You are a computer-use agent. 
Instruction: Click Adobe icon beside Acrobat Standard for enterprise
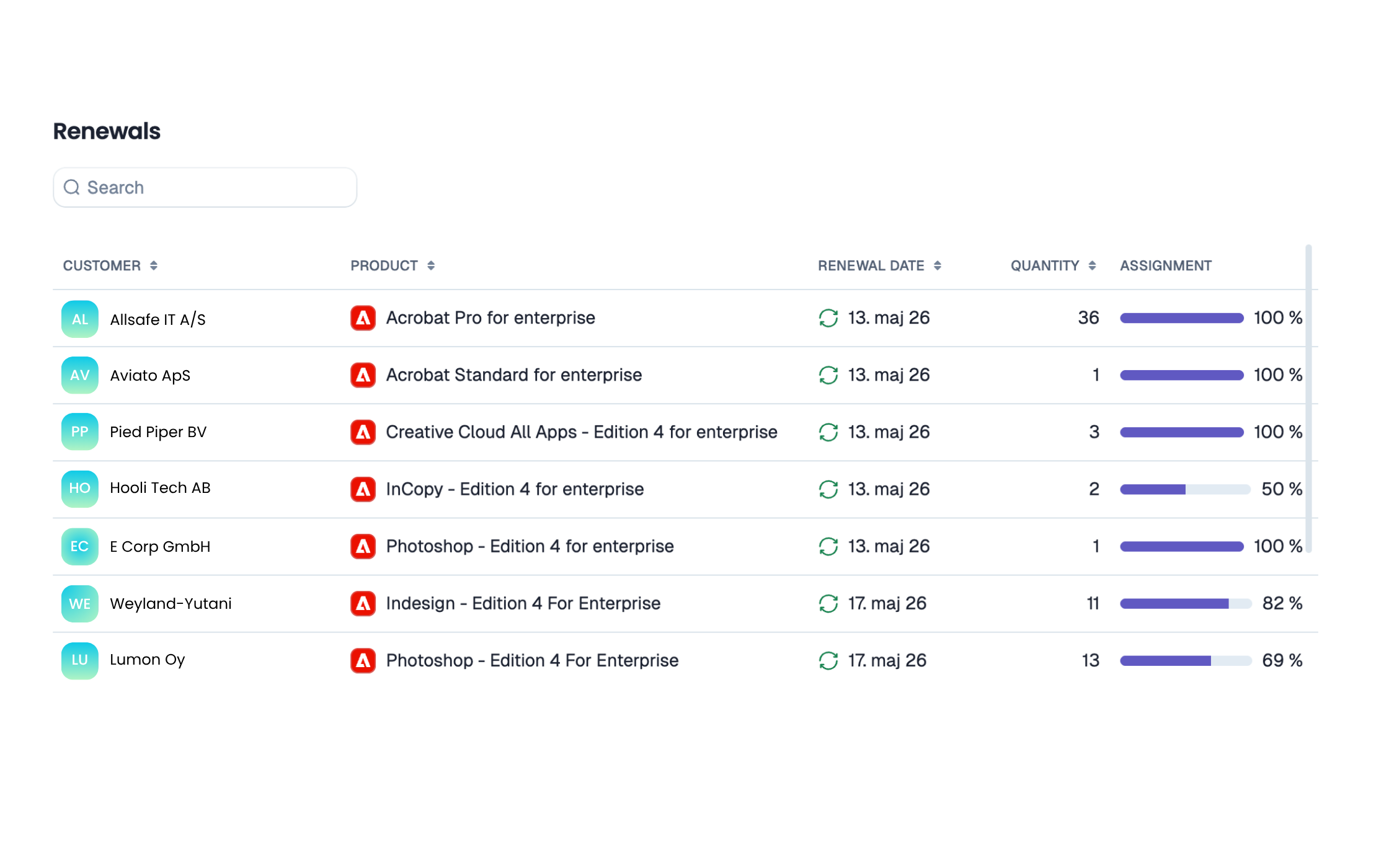tap(363, 375)
